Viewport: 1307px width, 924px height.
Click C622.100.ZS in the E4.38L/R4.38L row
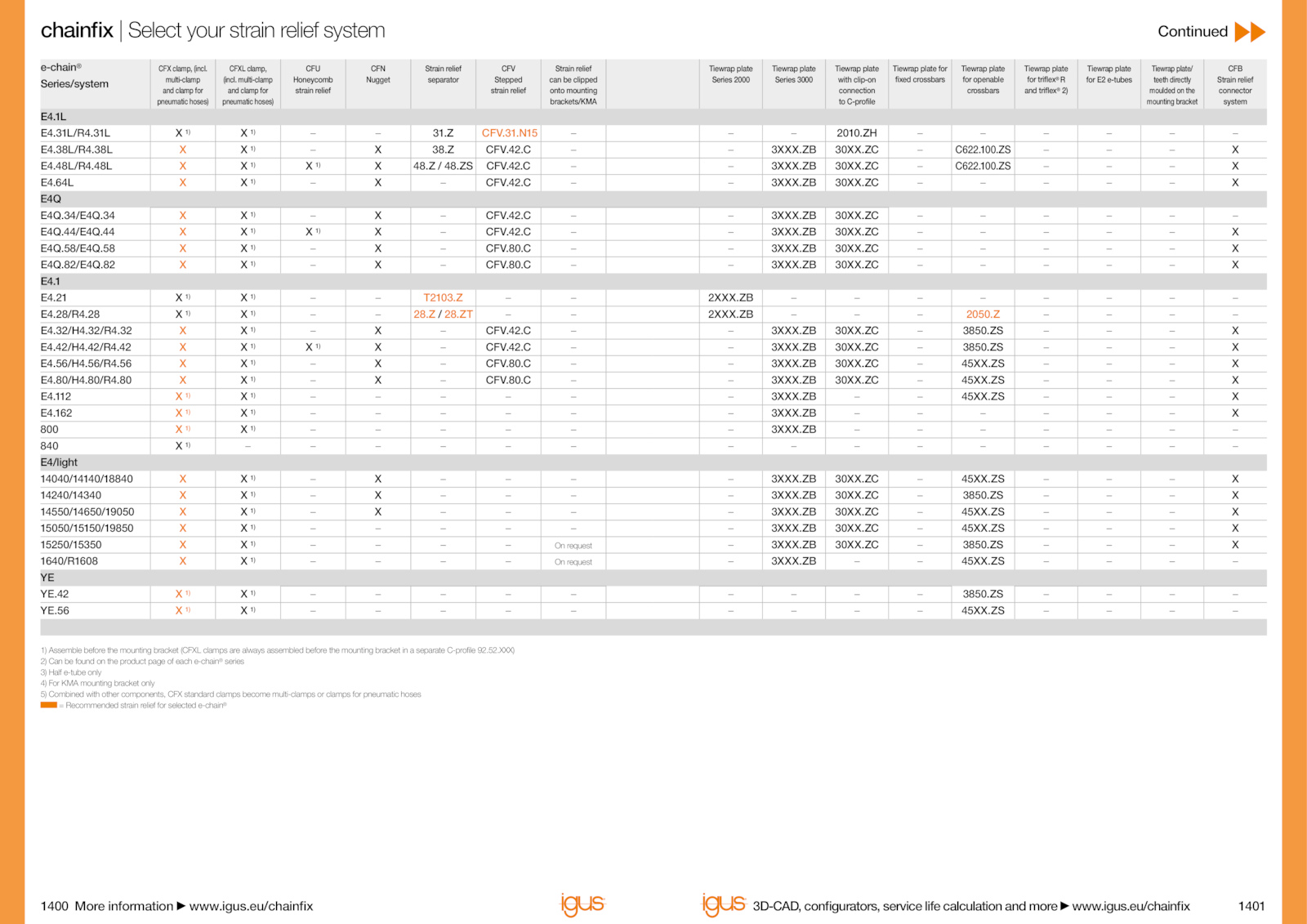click(983, 150)
